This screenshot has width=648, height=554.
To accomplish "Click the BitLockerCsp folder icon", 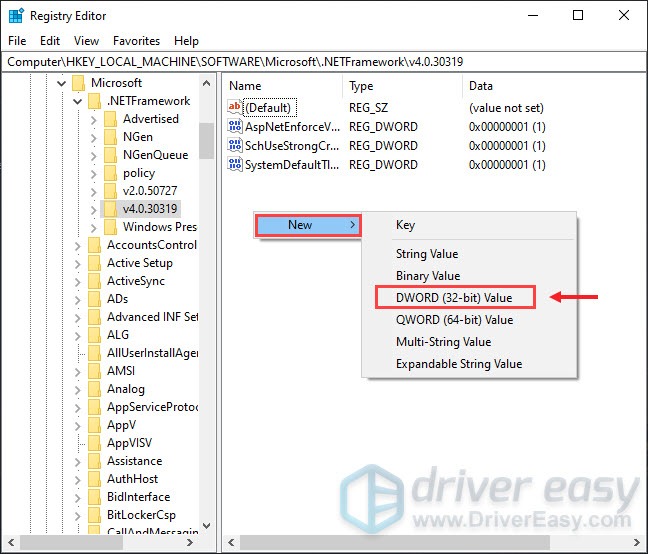I will click(x=94, y=515).
